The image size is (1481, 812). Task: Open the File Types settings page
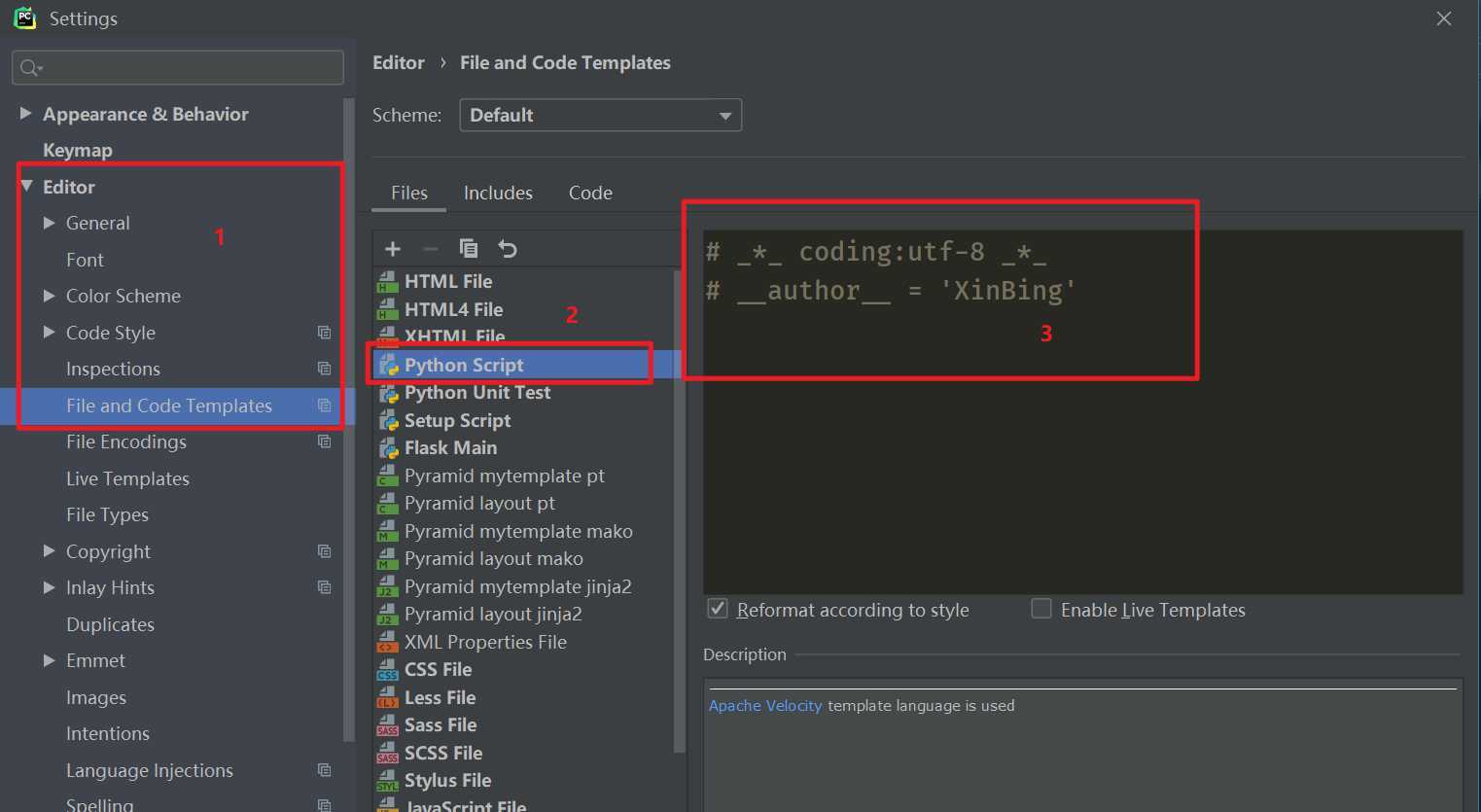pyautogui.click(x=107, y=514)
